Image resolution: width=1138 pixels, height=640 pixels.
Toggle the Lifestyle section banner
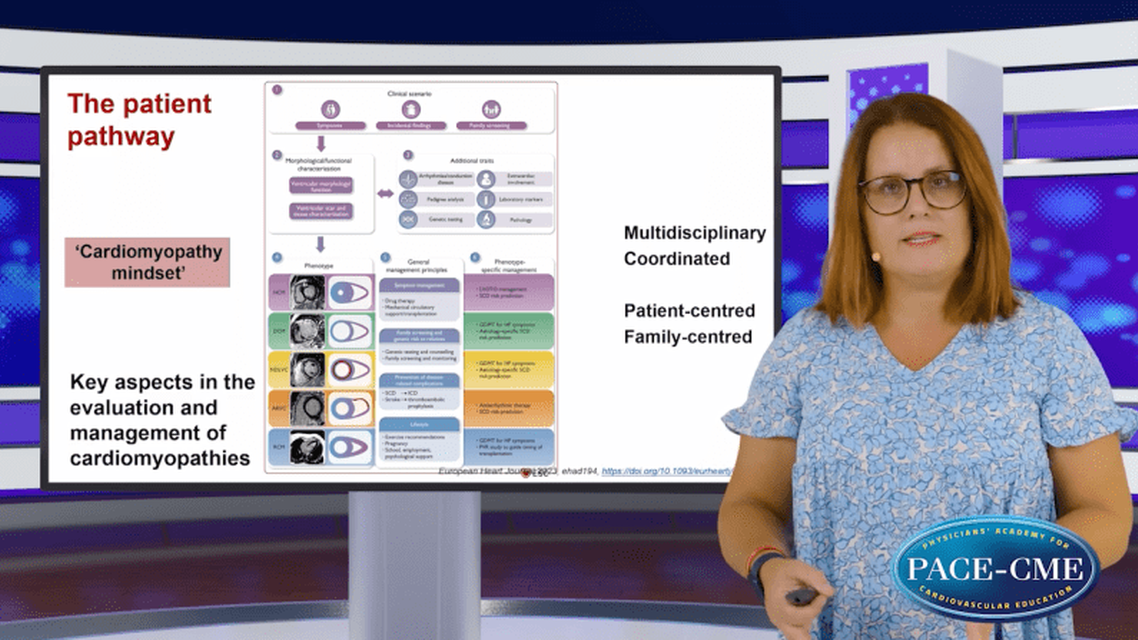pyautogui.click(x=418, y=425)
